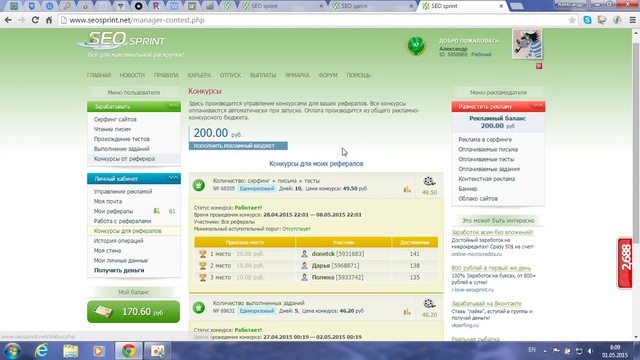Open Конкурсы для рефералов link
The height and width of the screenshot is (360, 640).
pyautogui.click(x=127, y=231)
